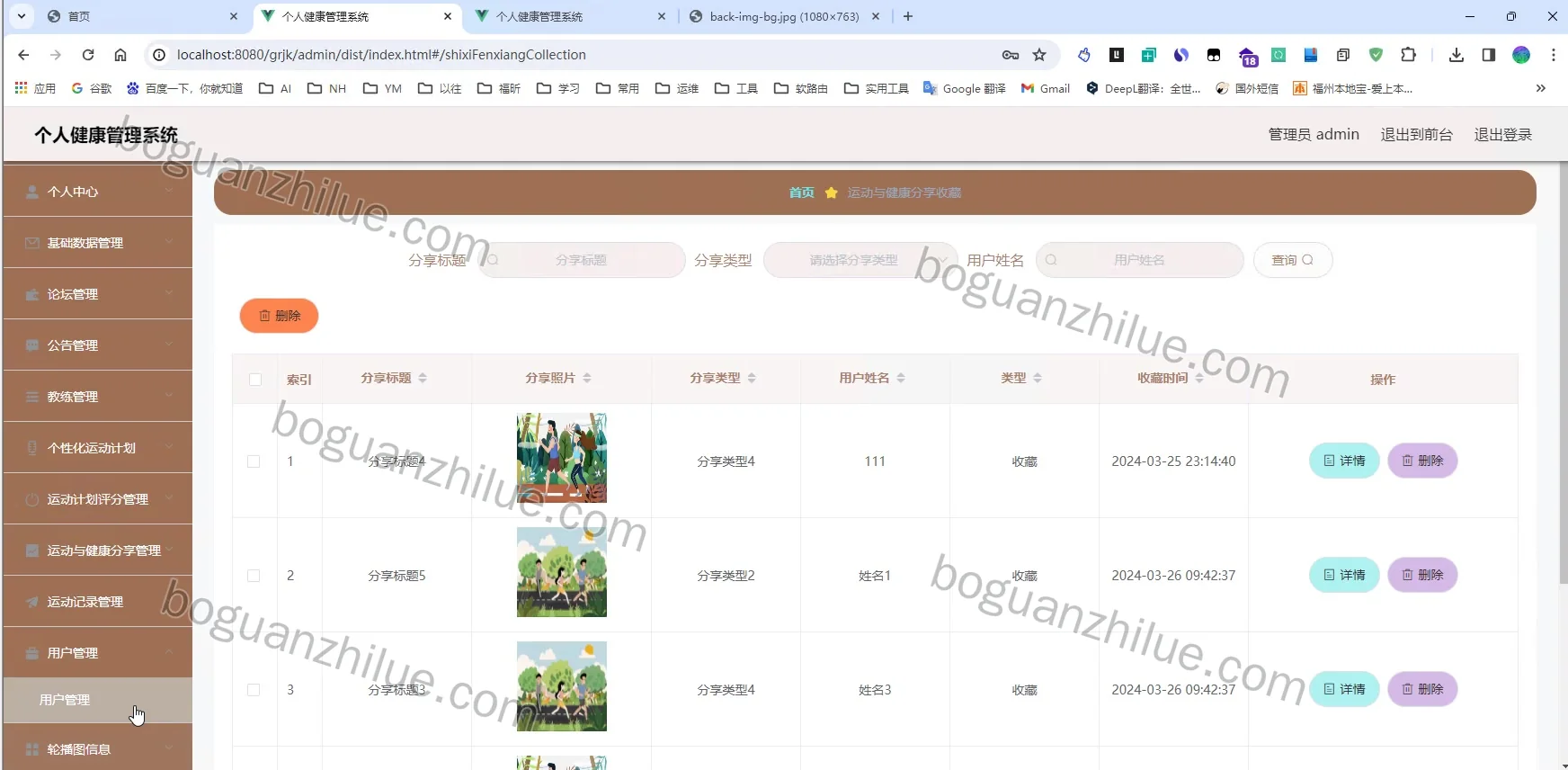Check the row with 分享标题5
The image size is (1568, 770).
tap(254, 576)
